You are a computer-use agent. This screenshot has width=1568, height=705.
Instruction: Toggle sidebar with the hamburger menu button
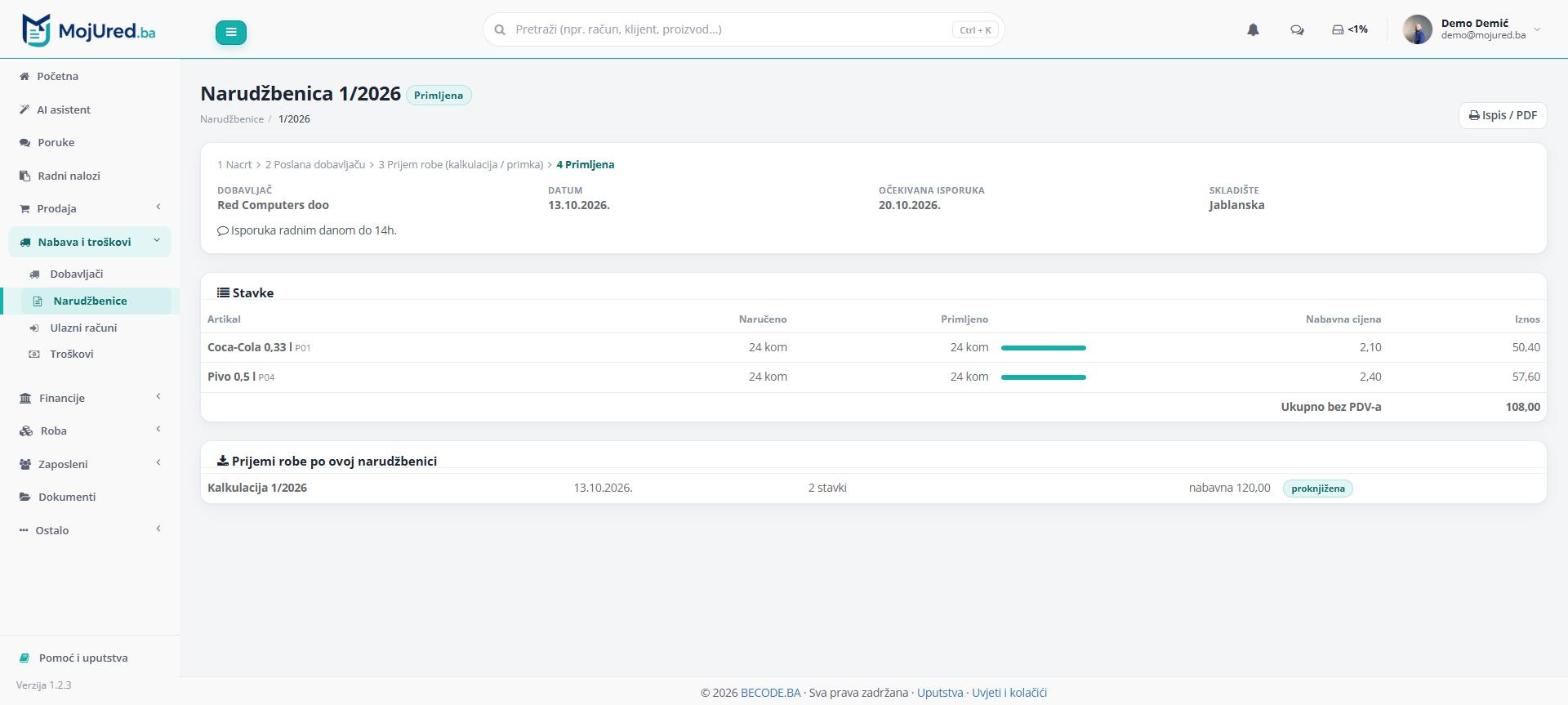231,32
